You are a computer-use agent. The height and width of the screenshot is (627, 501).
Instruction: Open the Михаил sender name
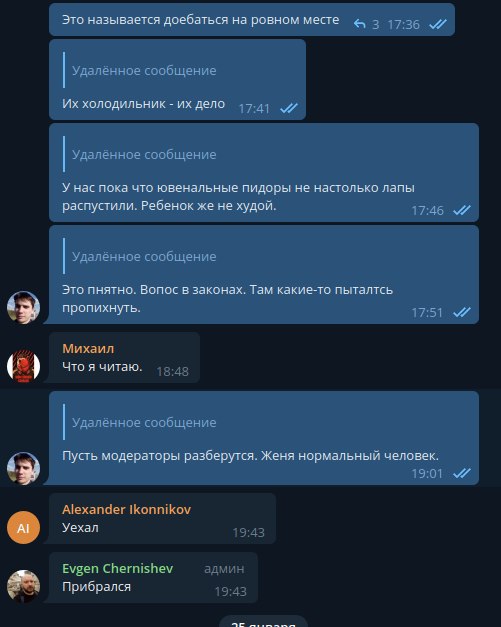(88, 348)
